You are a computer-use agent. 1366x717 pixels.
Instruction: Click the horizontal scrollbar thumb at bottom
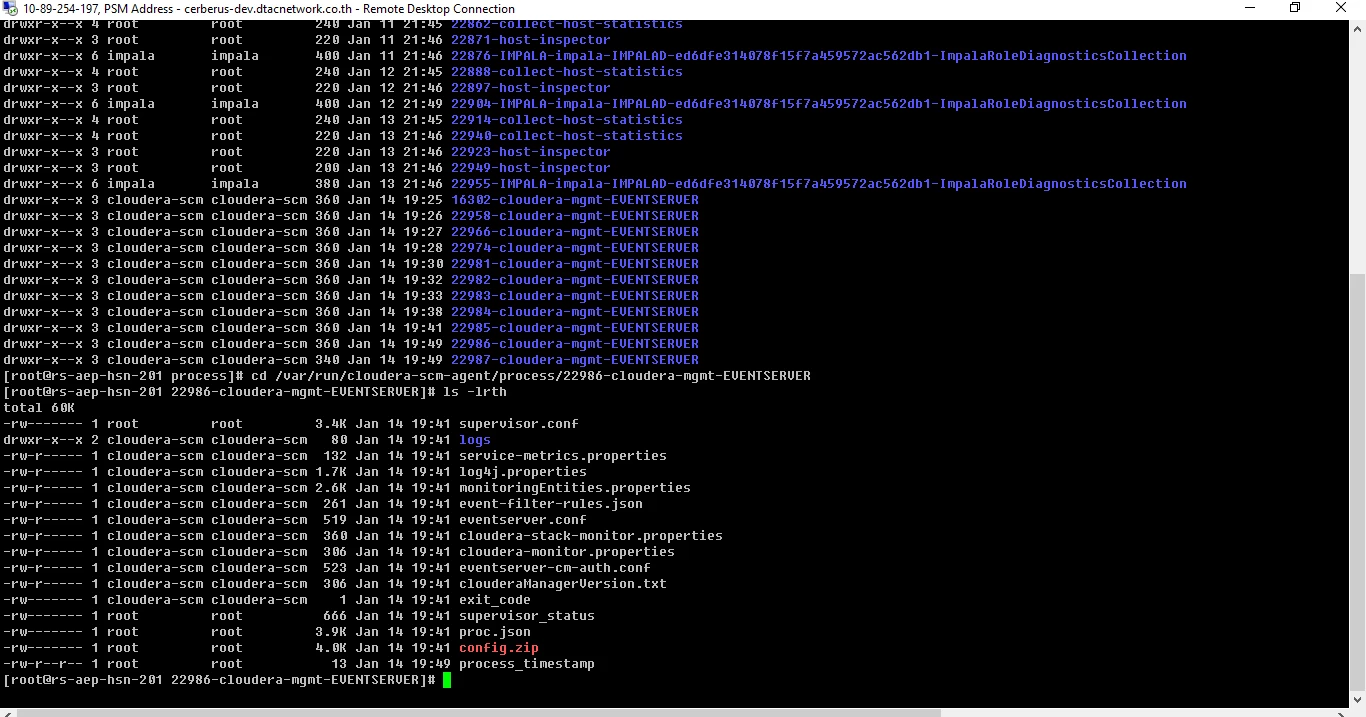[x=480, y=712]
